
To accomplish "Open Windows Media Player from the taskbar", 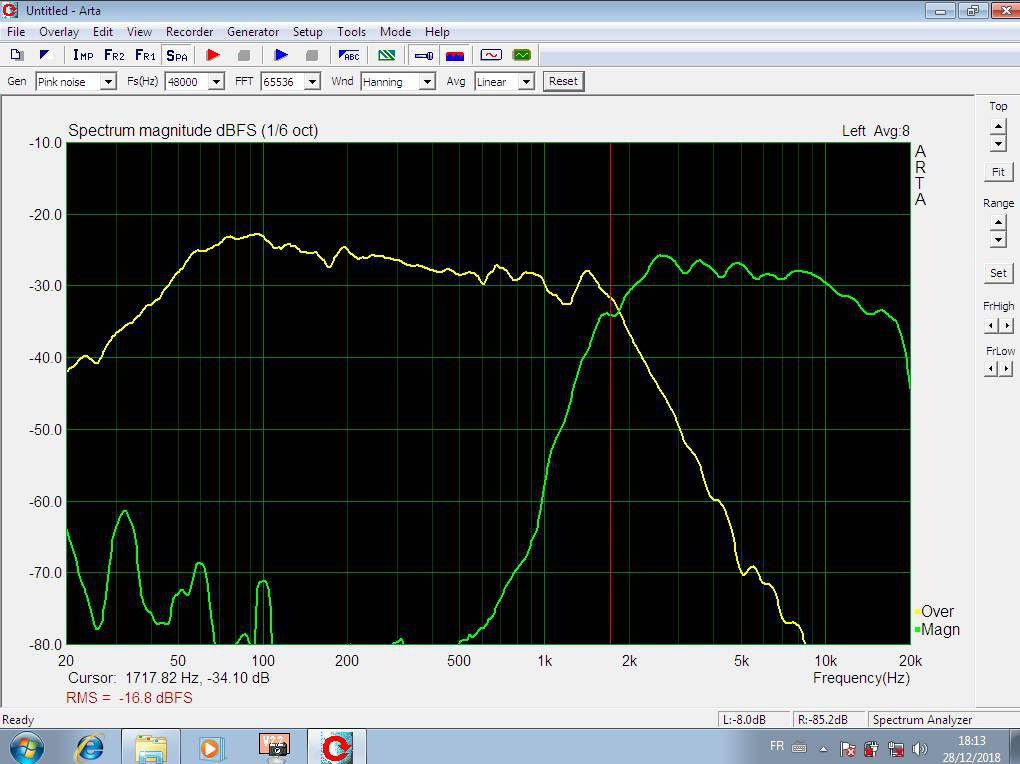I will point(210,747).
